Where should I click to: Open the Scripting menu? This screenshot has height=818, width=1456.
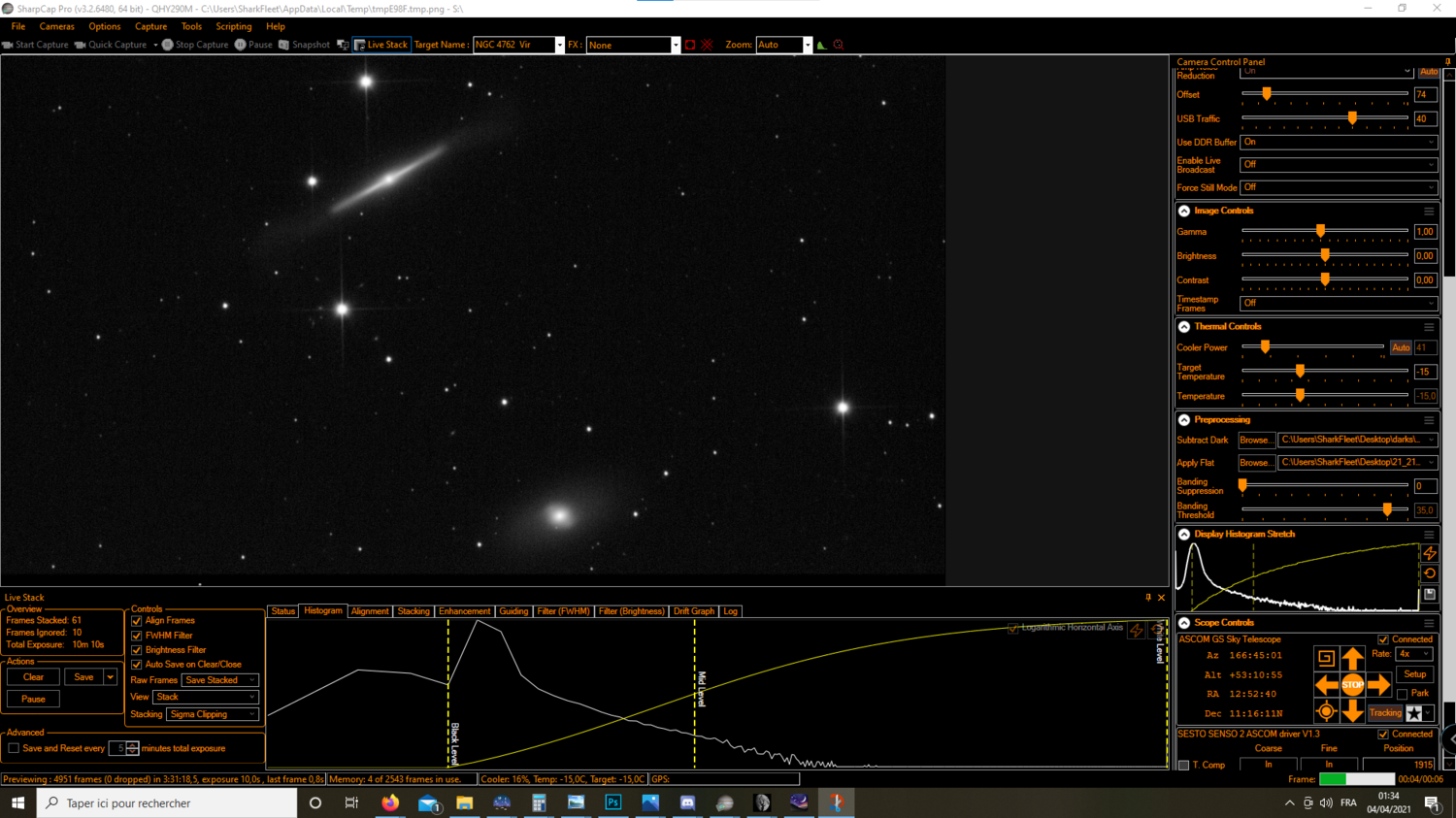tap(233, 26)
